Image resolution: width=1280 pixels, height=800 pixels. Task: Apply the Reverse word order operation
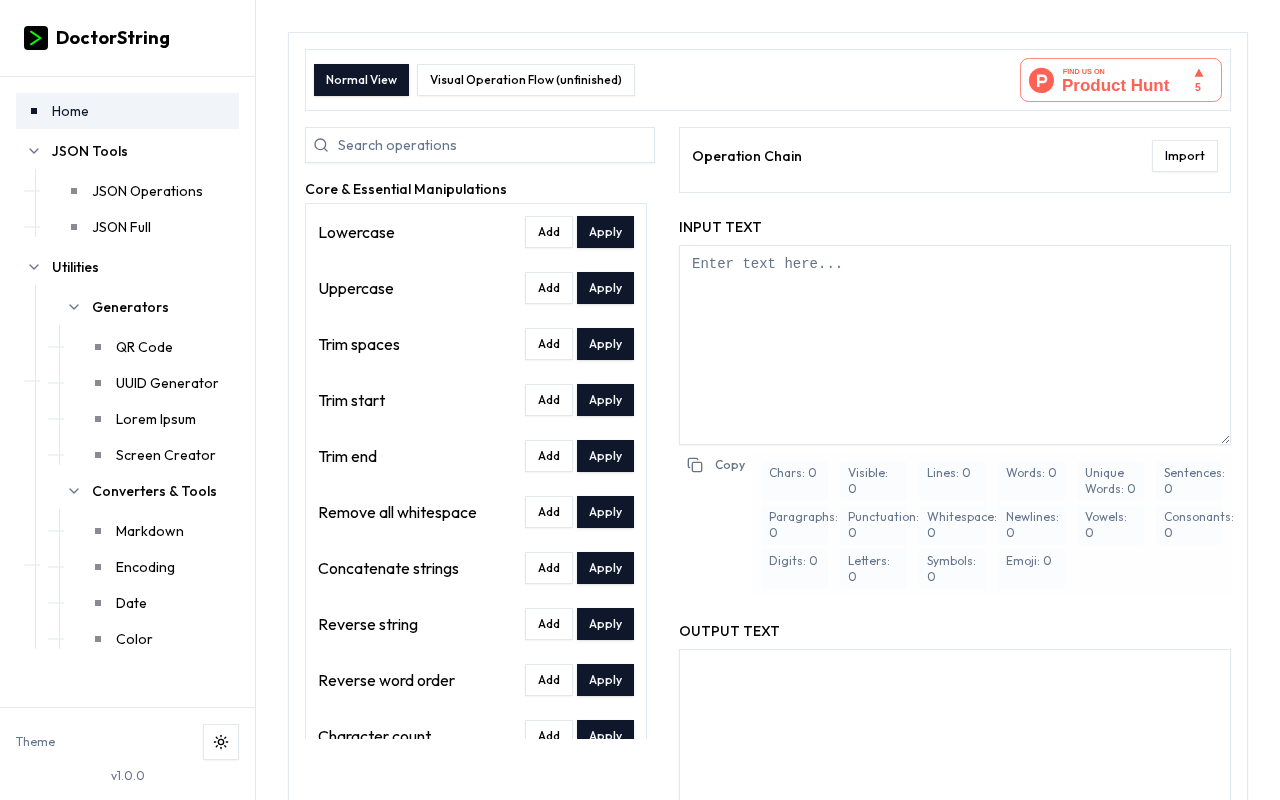[605, 680]
